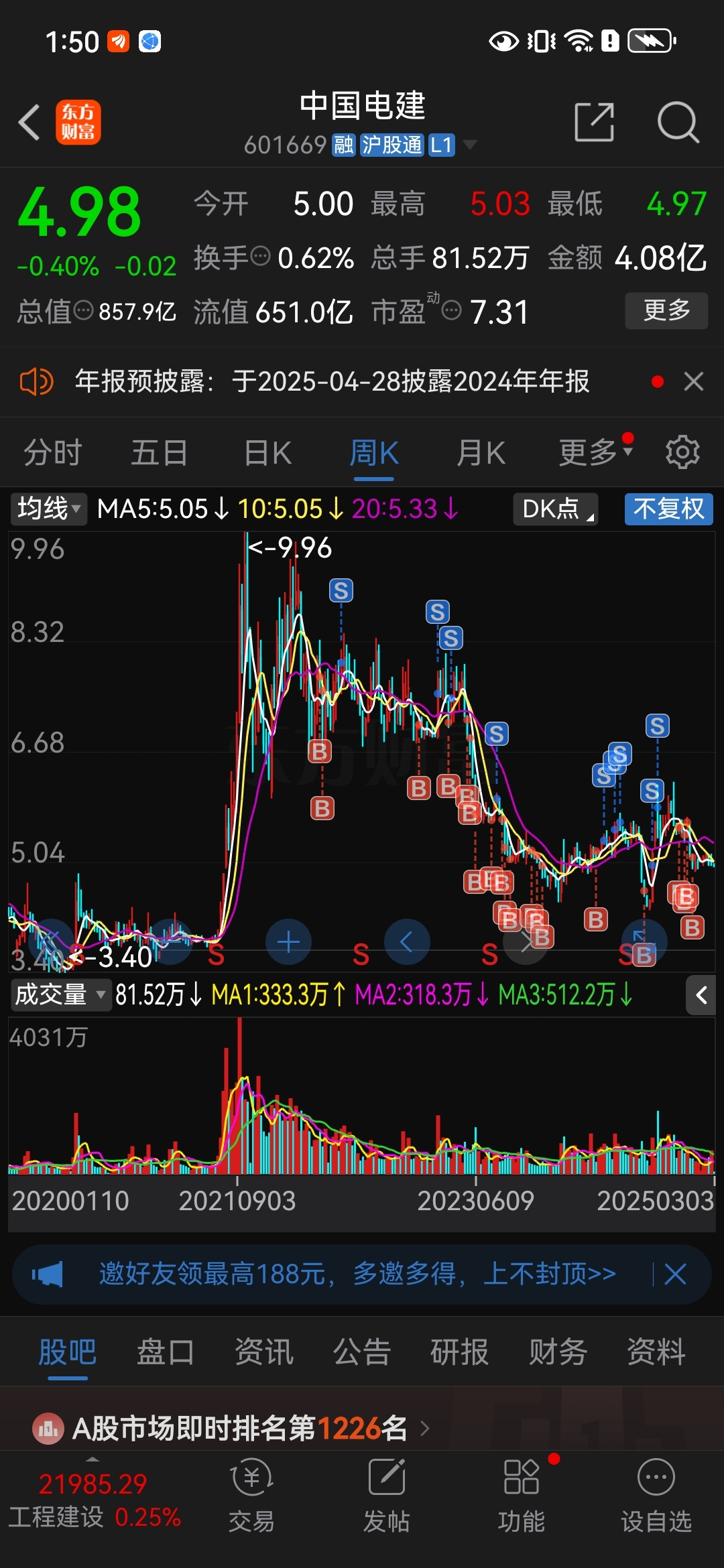Tap the Wi-Fi status bar icon
Screen dimensions: 724x1568
579,41
